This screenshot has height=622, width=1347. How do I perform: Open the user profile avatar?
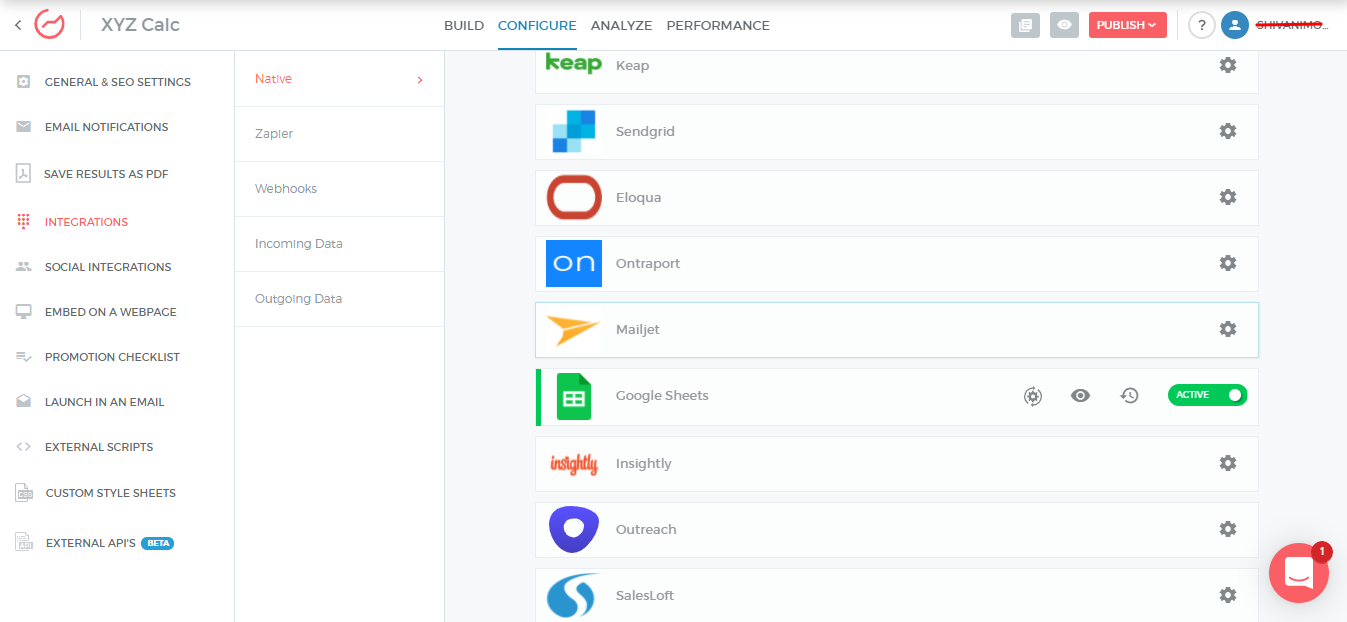point(1235,25)
